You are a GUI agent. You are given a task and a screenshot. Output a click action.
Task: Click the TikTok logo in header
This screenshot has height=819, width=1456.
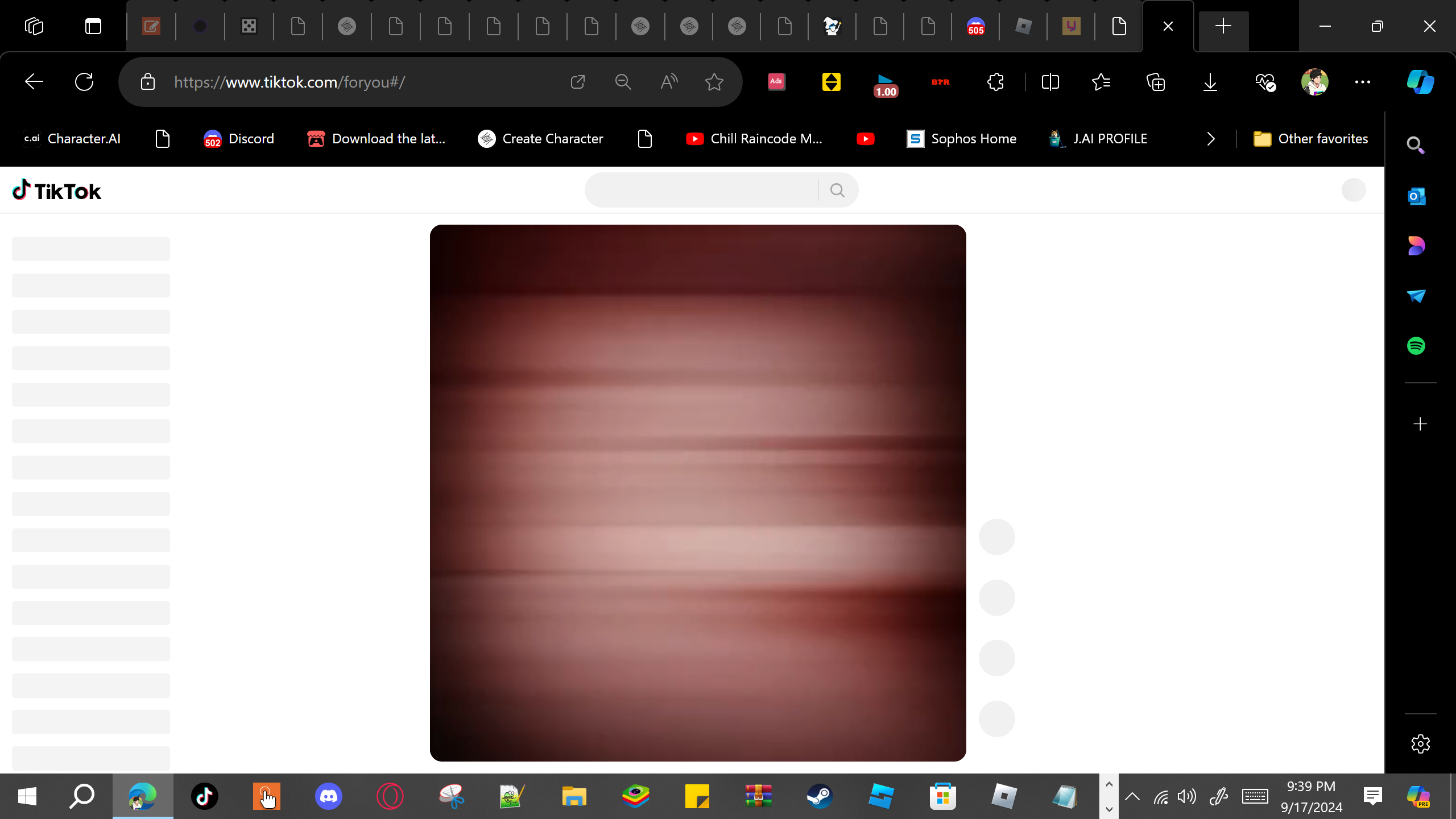(x=57, y=191)
